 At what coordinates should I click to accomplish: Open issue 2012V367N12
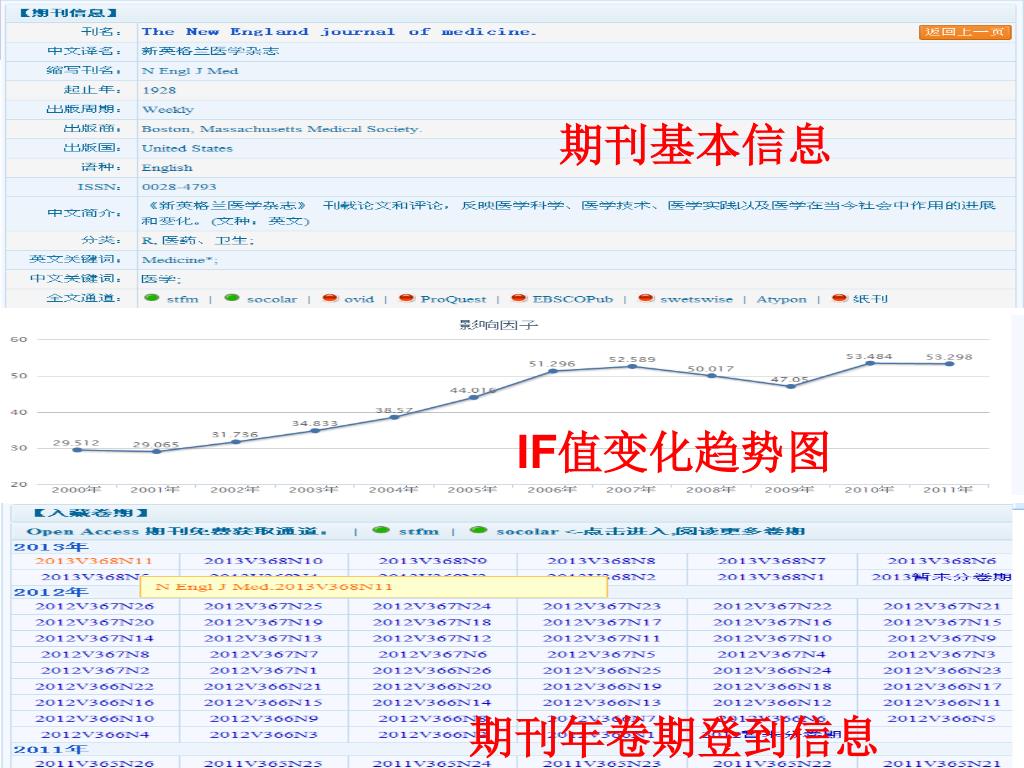[x=432, y=639]
